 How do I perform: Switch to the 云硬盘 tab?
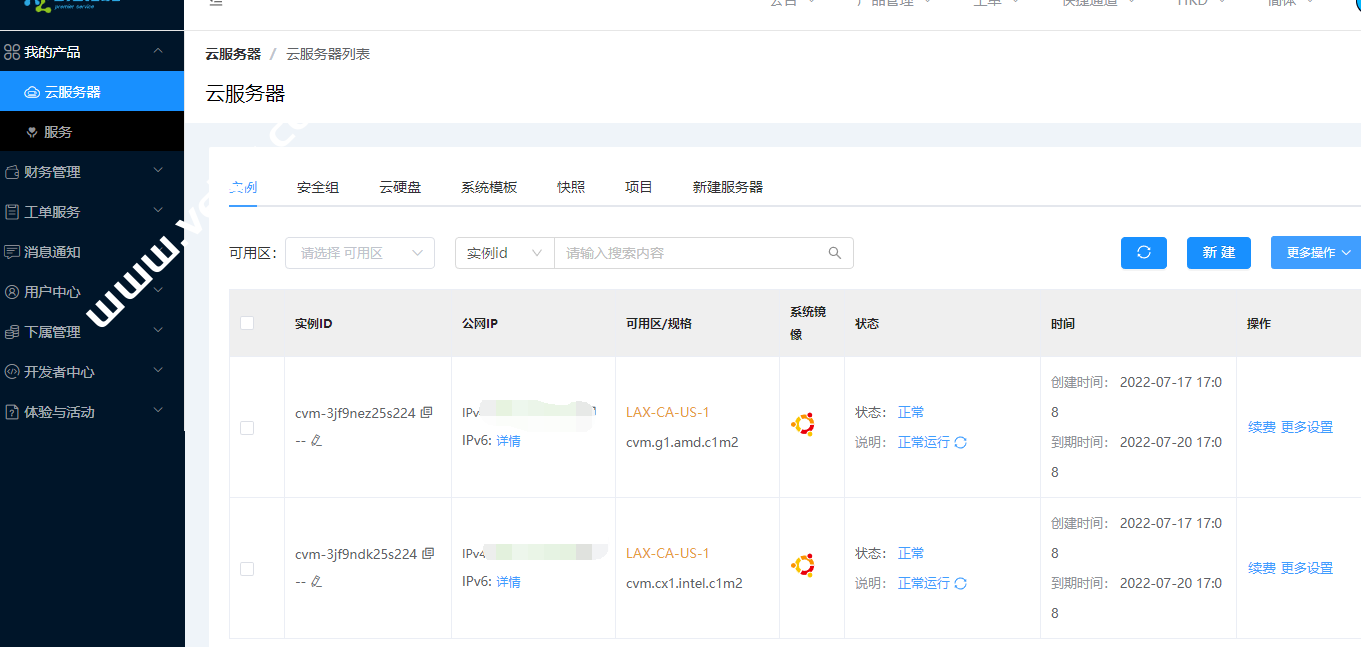click(x=400, y=188)
